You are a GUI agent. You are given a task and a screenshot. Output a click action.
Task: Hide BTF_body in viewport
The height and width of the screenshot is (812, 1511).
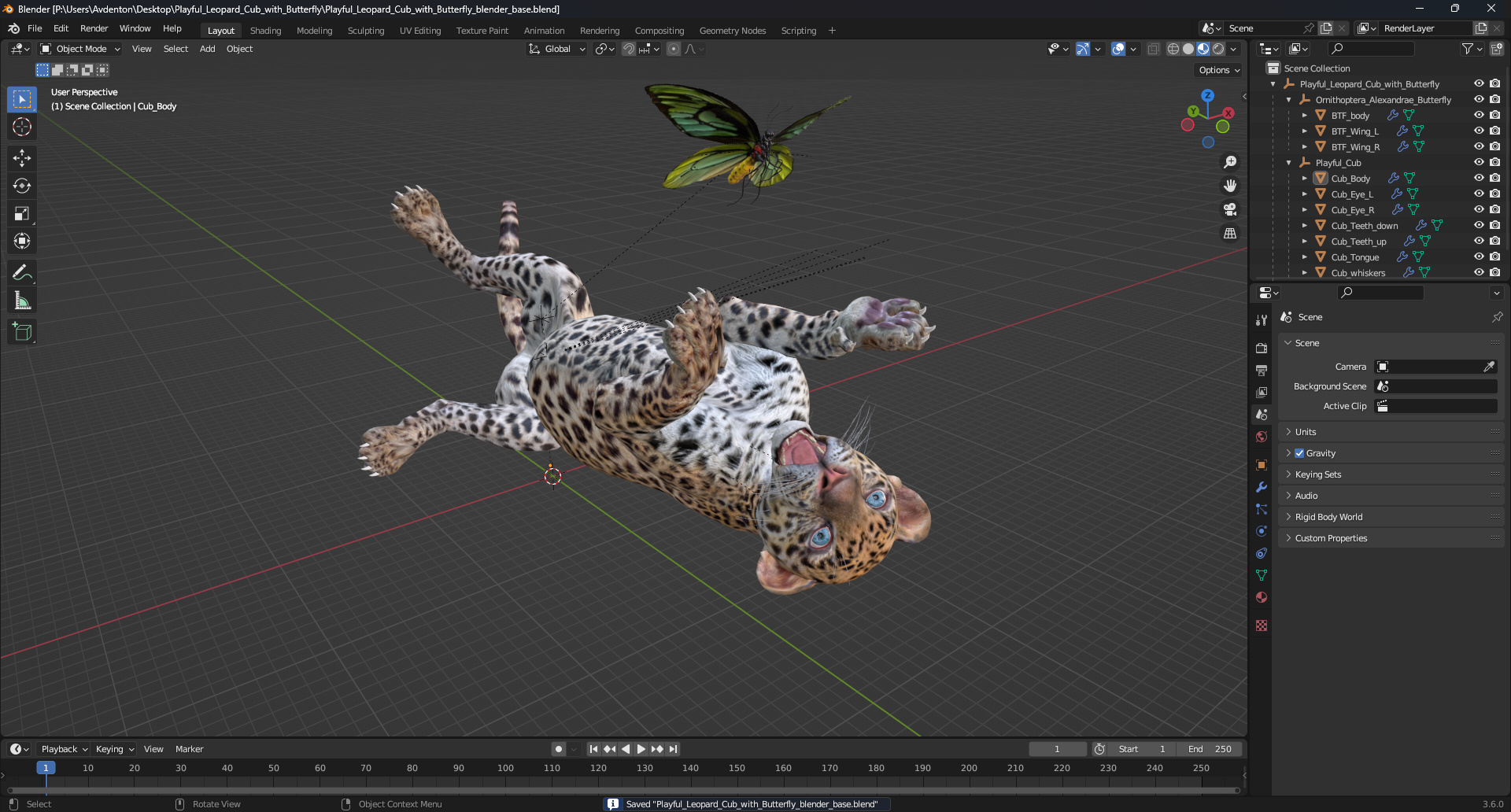[x=1479, y=115]
